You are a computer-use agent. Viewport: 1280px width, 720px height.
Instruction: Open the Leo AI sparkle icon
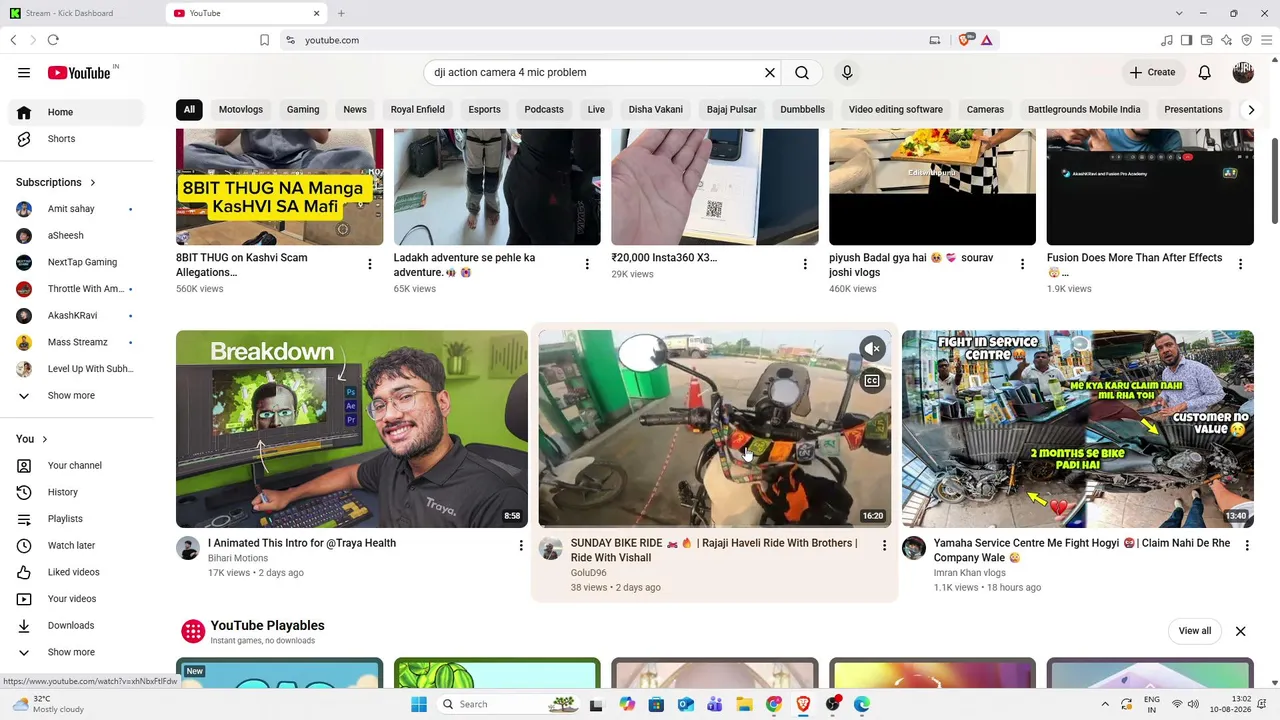1227,40
